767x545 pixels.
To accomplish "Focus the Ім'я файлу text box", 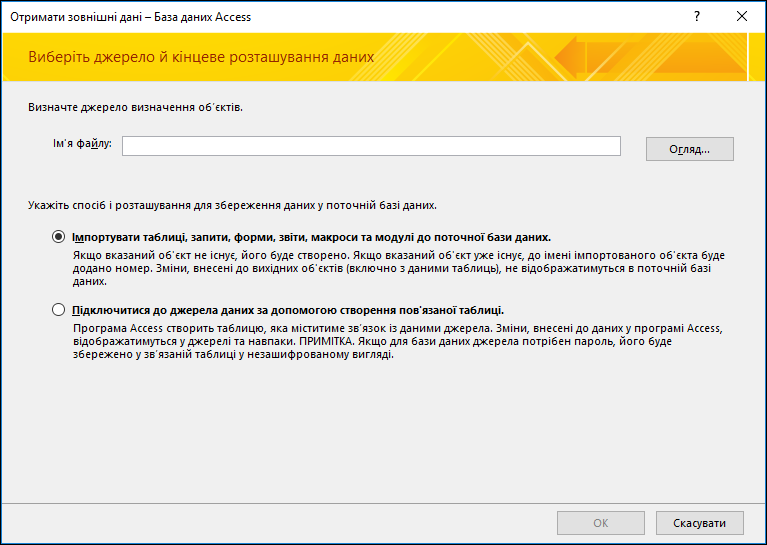I will [x=371, y=146].
